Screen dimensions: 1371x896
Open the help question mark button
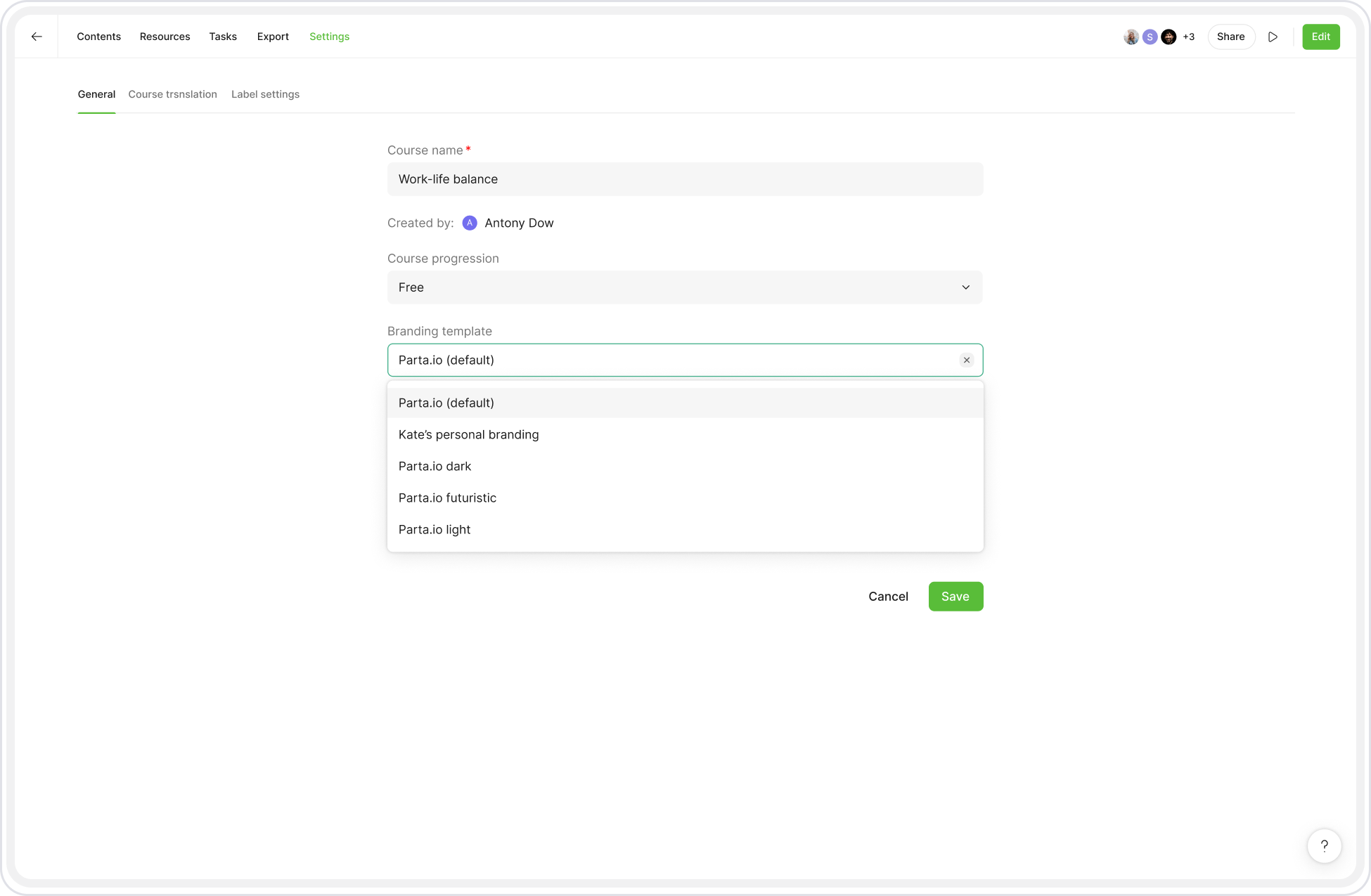coord(1324,846)
